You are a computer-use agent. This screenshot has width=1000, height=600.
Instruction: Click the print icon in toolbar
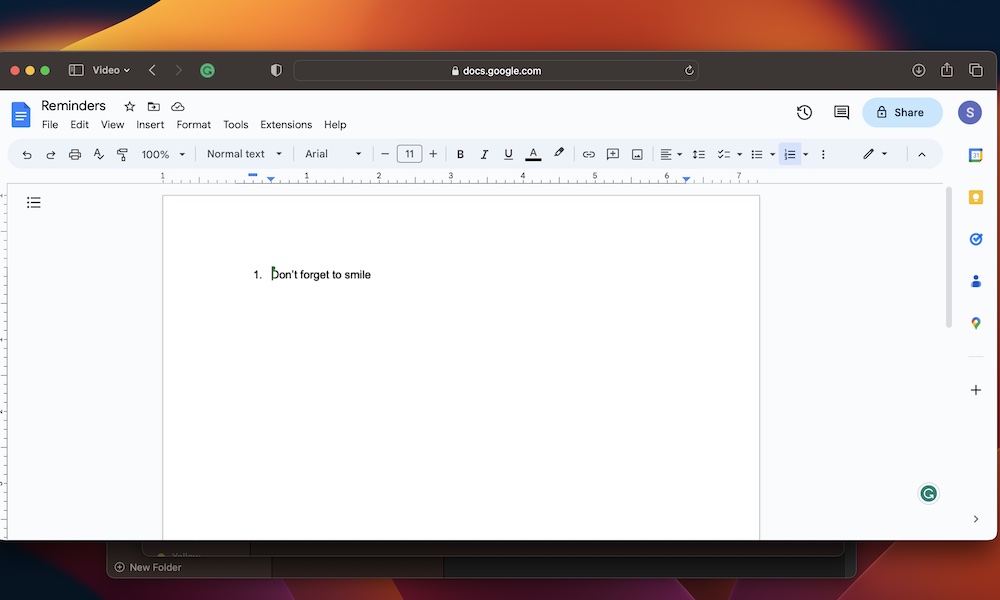(75, 154)
